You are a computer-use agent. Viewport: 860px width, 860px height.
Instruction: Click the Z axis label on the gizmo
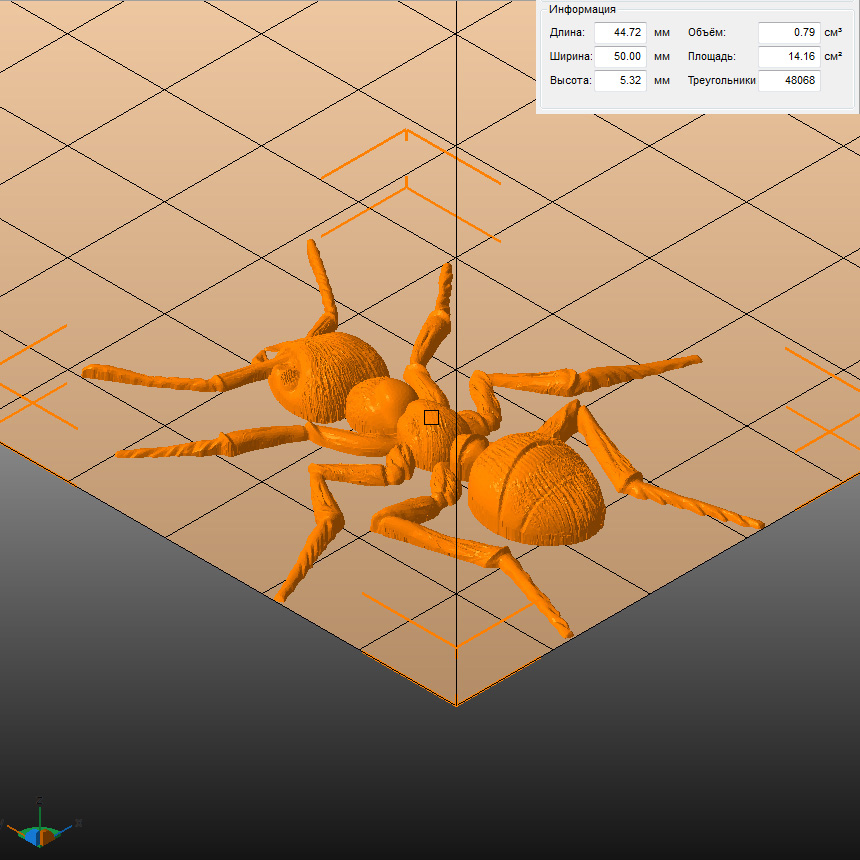click(39, 799)
